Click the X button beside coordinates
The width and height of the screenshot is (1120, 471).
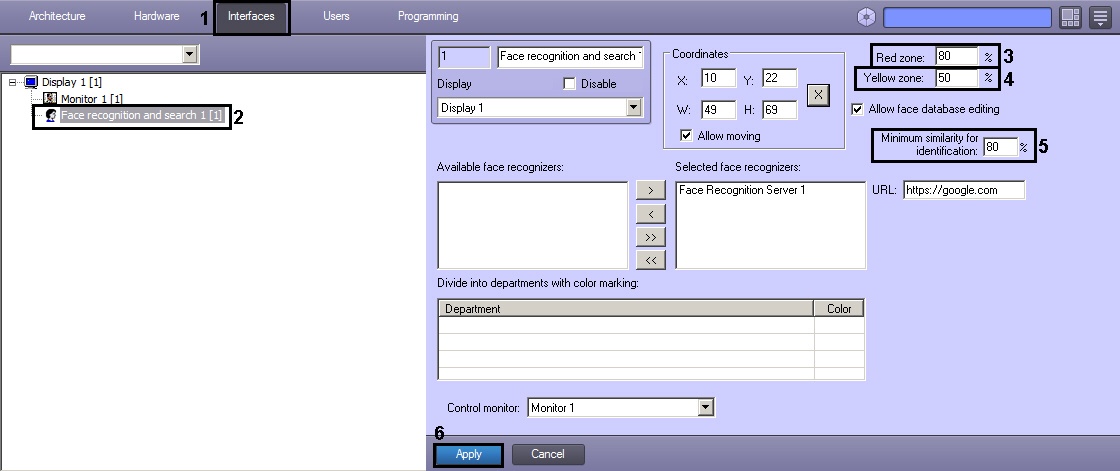(x=819, y=94)
